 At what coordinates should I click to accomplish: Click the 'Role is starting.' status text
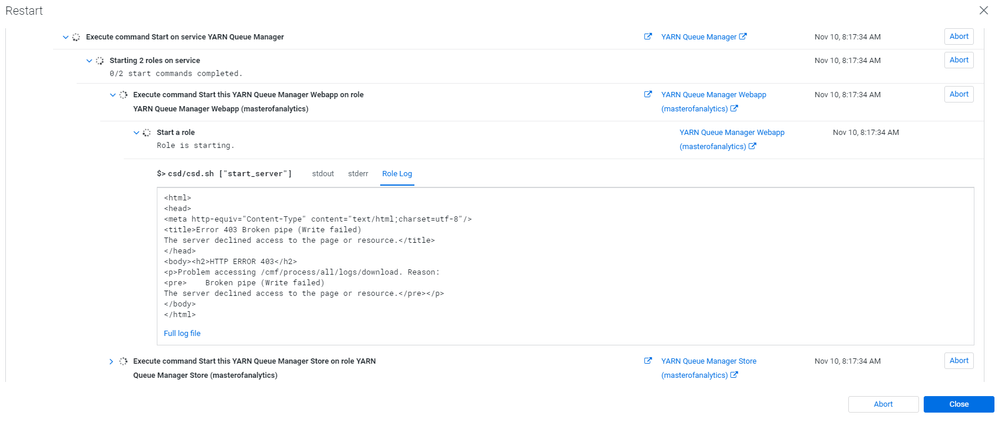[195, 145]
